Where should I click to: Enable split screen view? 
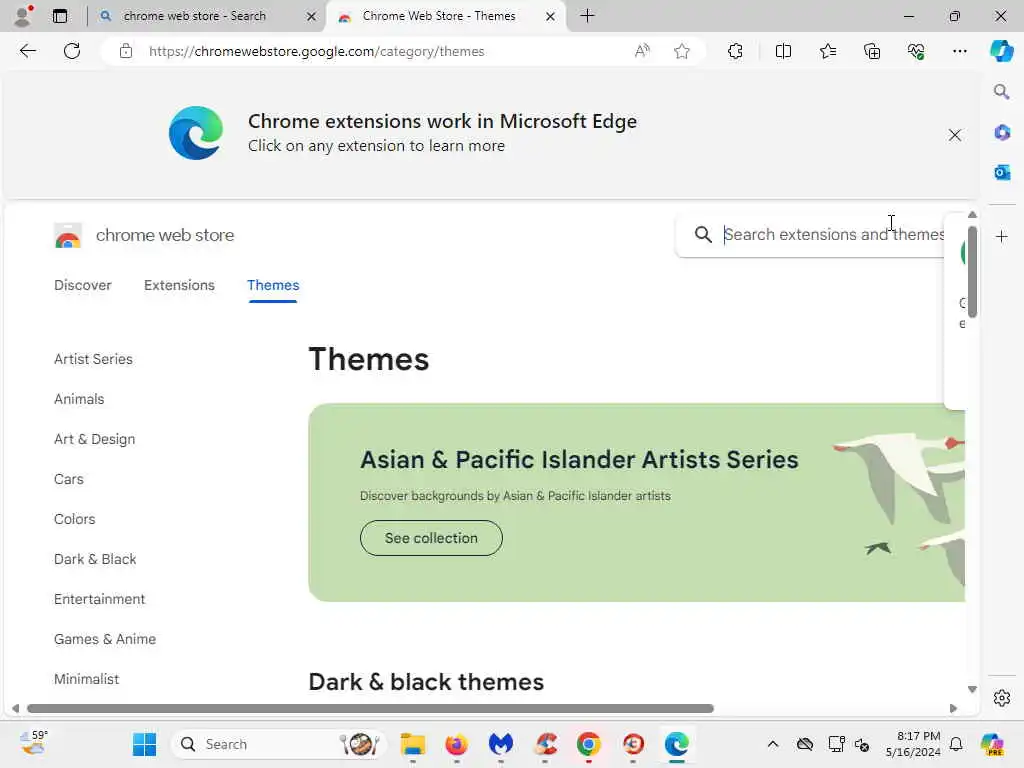pyautogui.click(x=783, y=51)
